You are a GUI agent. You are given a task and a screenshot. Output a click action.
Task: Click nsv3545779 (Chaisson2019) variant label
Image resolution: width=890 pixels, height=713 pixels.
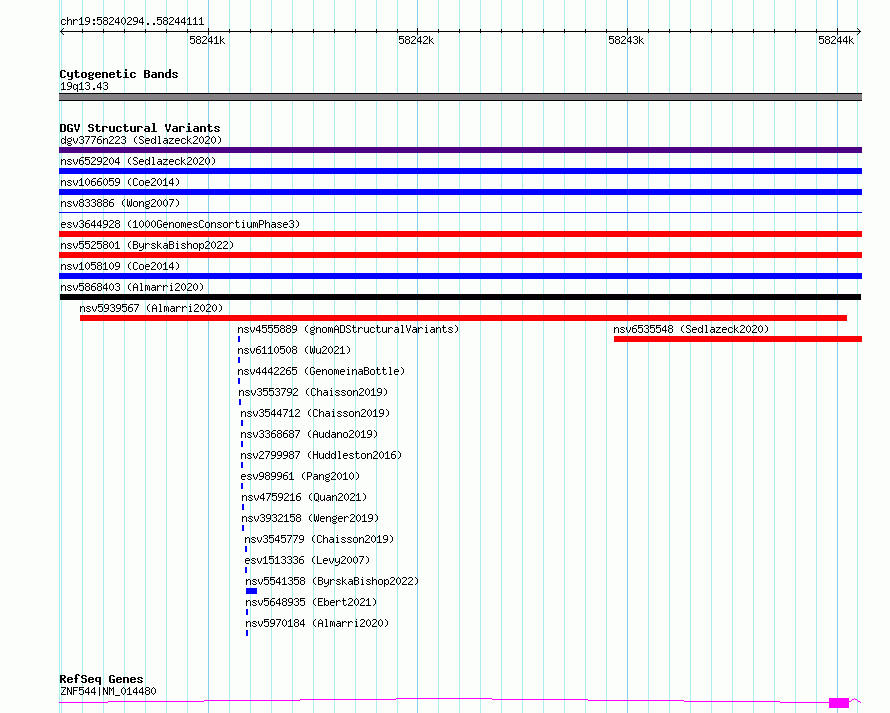tap(319, 539)
